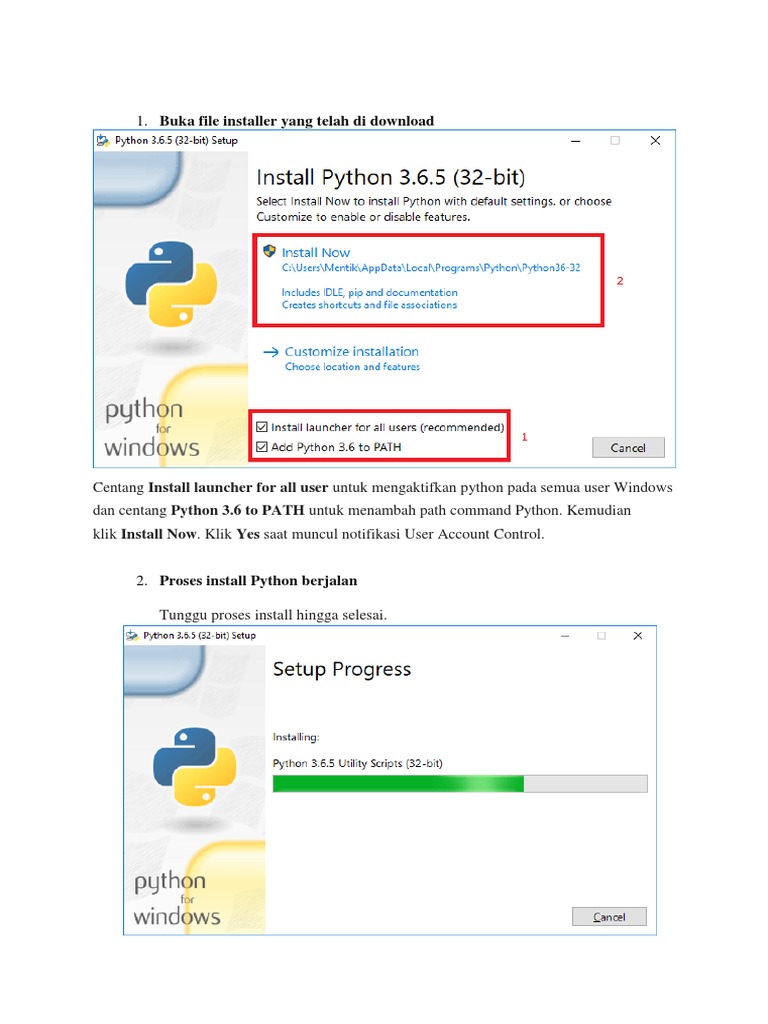Click the Choose location and features text
Image resolution: width=768 pixels, height=1024 pixels.
352,367
